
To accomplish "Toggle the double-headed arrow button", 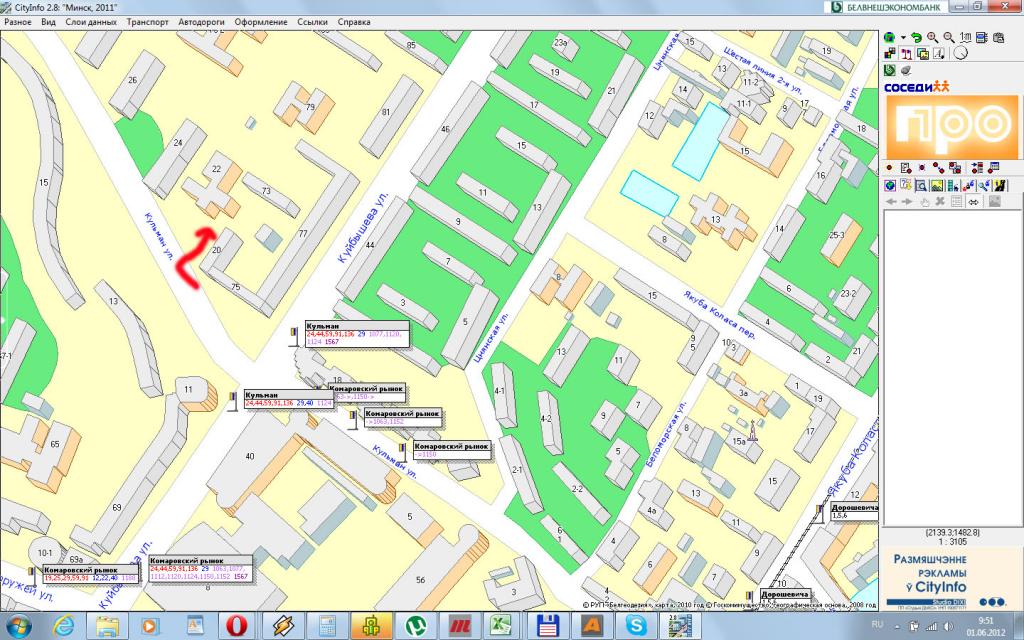I will 974,202.
